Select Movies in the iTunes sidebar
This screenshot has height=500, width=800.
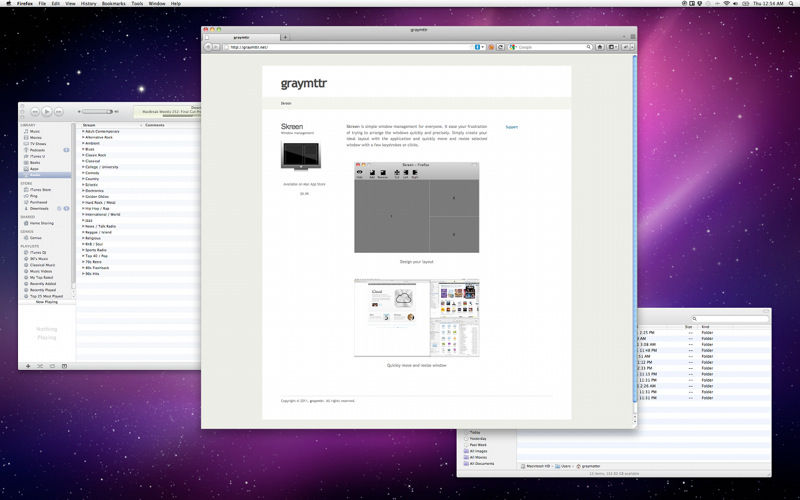click(35, 138)
